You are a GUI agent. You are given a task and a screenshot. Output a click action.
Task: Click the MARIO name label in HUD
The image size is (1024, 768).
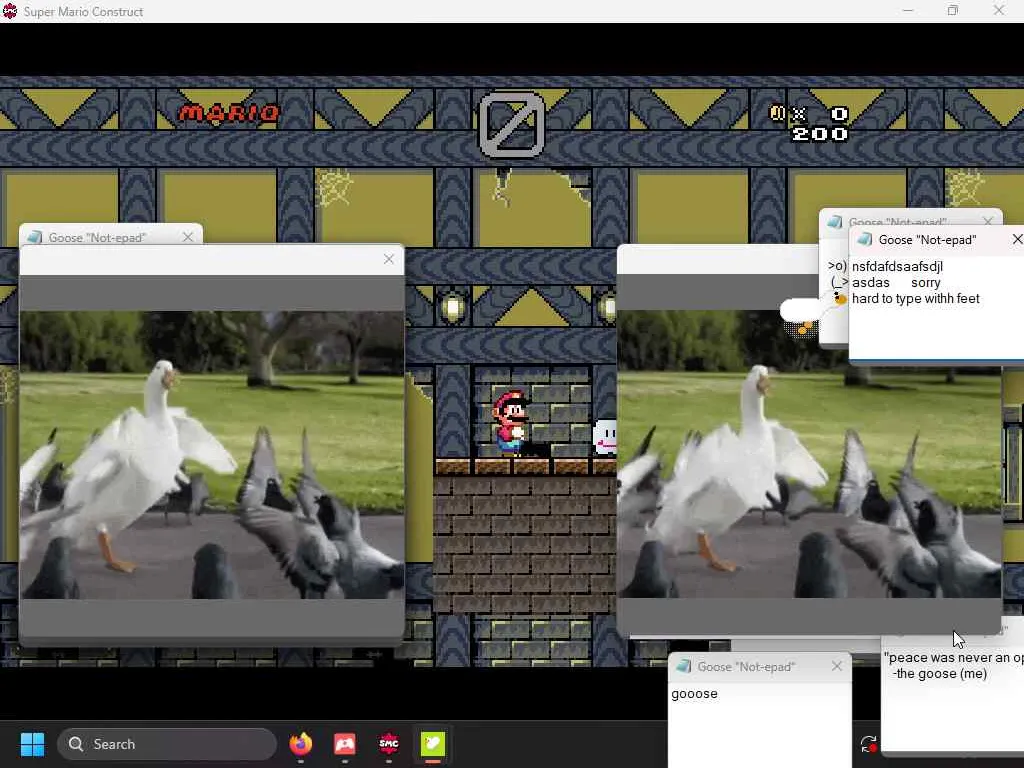[229, 114]
